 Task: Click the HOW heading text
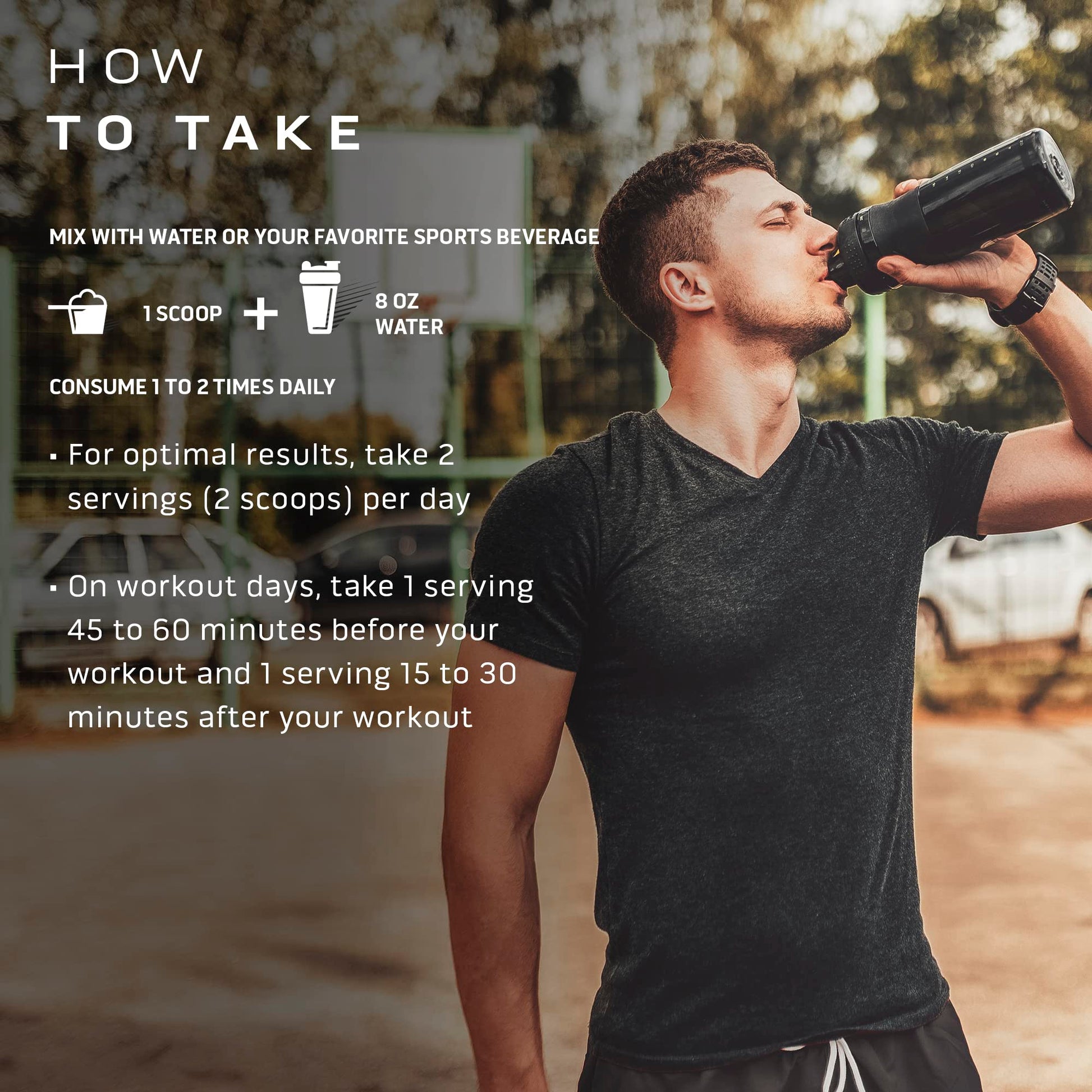(126, 67)
